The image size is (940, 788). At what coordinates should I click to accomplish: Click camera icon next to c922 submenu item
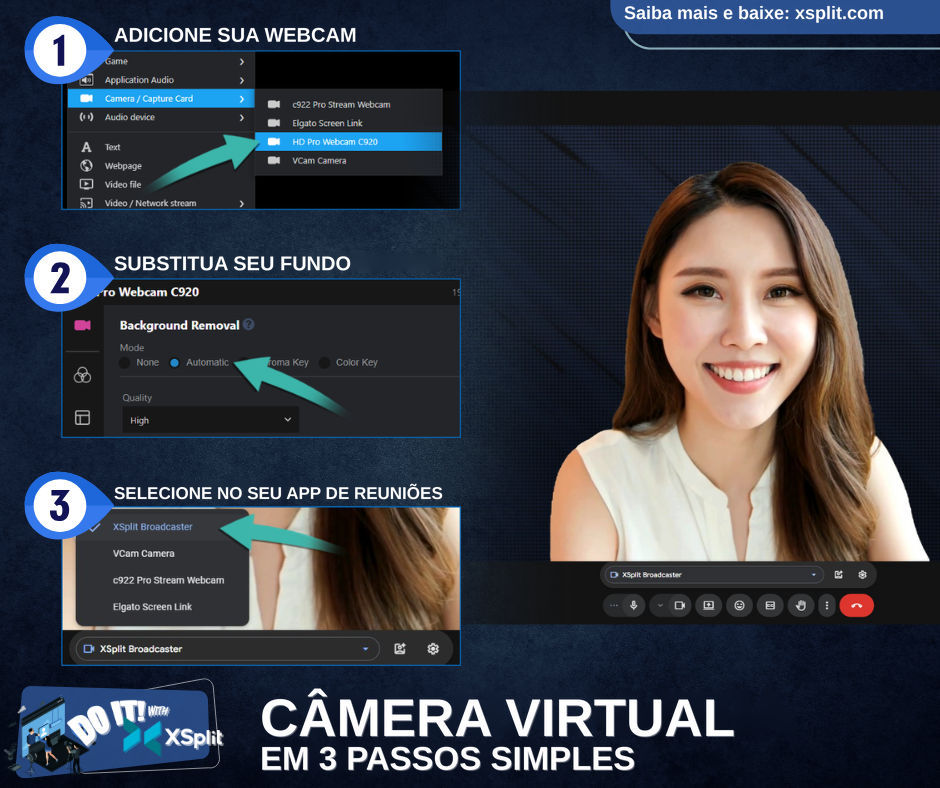pos(274,104)
